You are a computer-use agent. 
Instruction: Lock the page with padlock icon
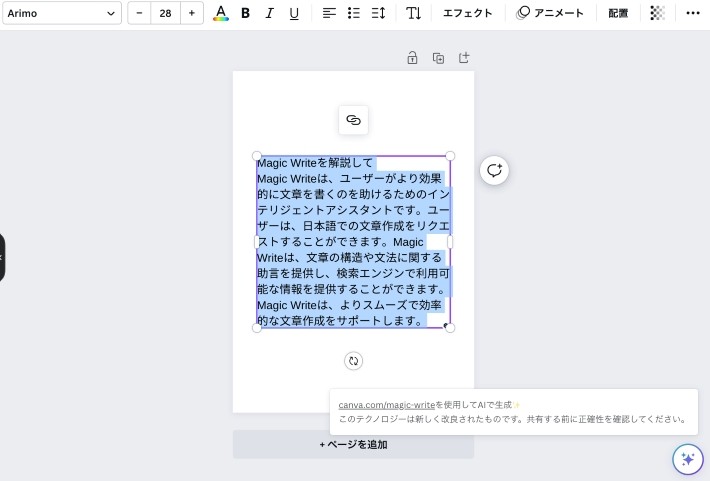click(x=412, y=58)
